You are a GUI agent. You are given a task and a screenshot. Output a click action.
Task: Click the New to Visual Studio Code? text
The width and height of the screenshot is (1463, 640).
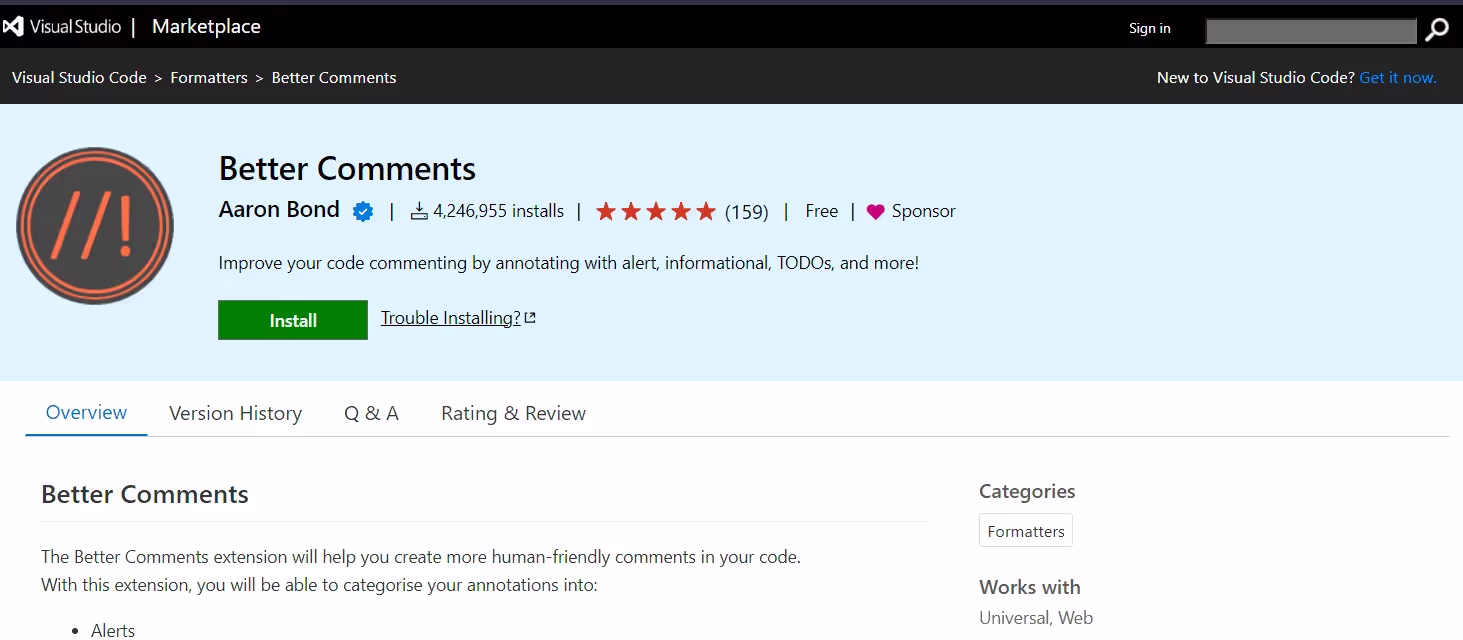point(1256,77)
